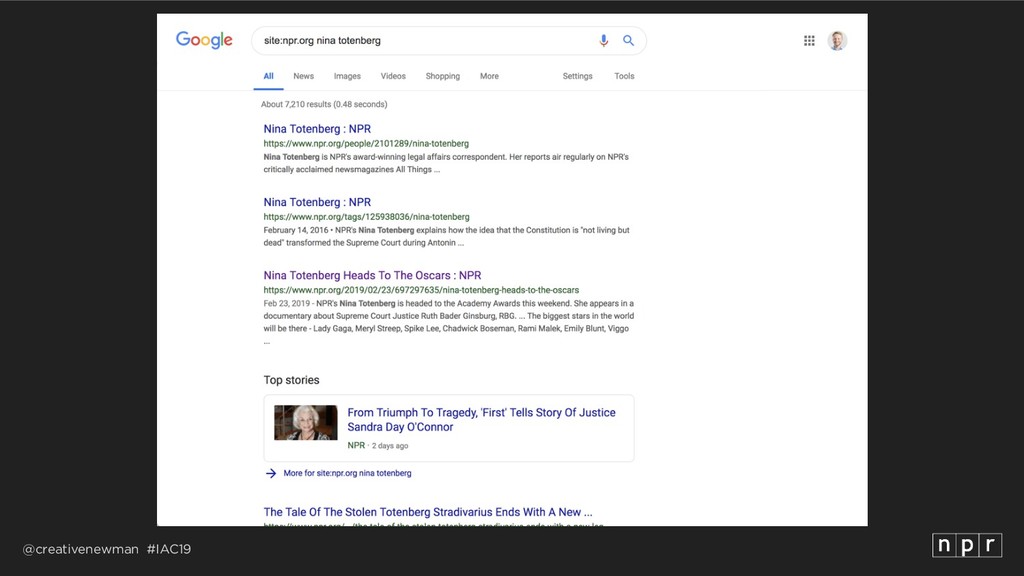Viewport: 1024px width, 576px height.
Task: Open Nina Totenberg : NPR tags result
Action: click(x=317, y=202)
